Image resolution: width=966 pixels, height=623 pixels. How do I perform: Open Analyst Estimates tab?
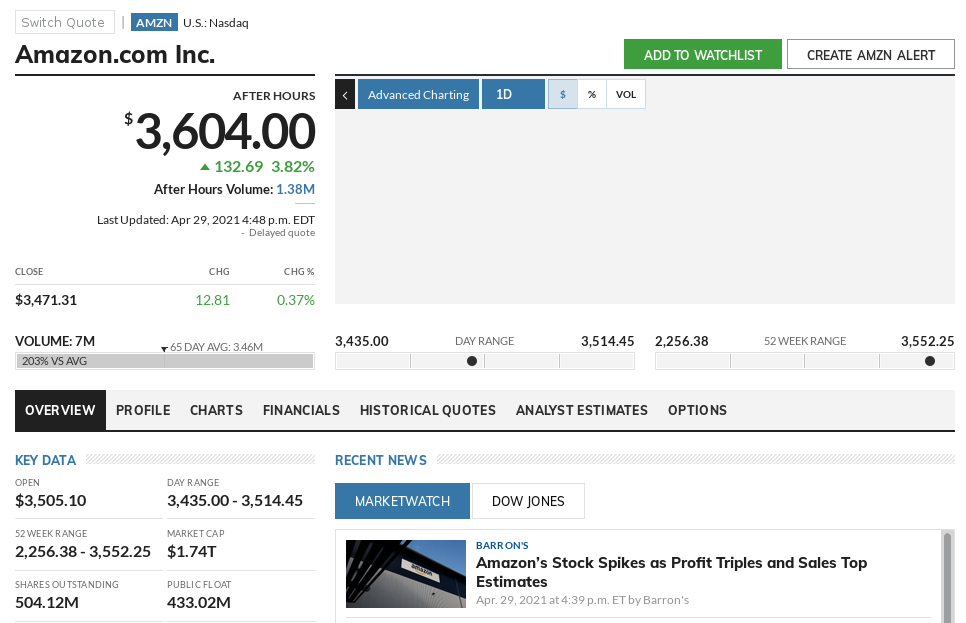click(x=582, y=410)
